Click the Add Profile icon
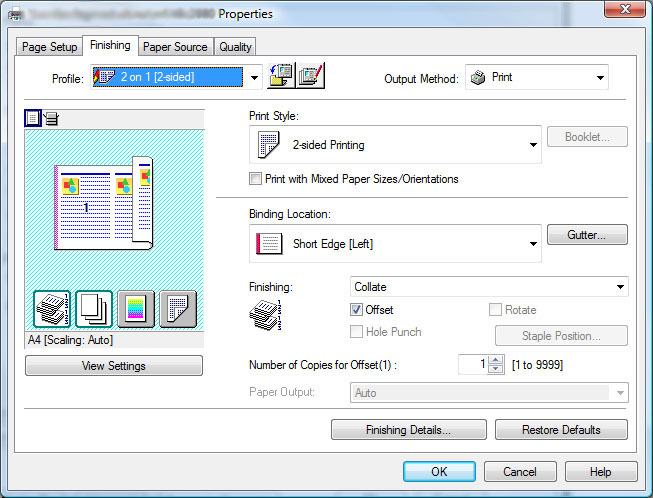The height and width of the screenshot is (498, 653). pyautogui.click(x=281, y=75)
